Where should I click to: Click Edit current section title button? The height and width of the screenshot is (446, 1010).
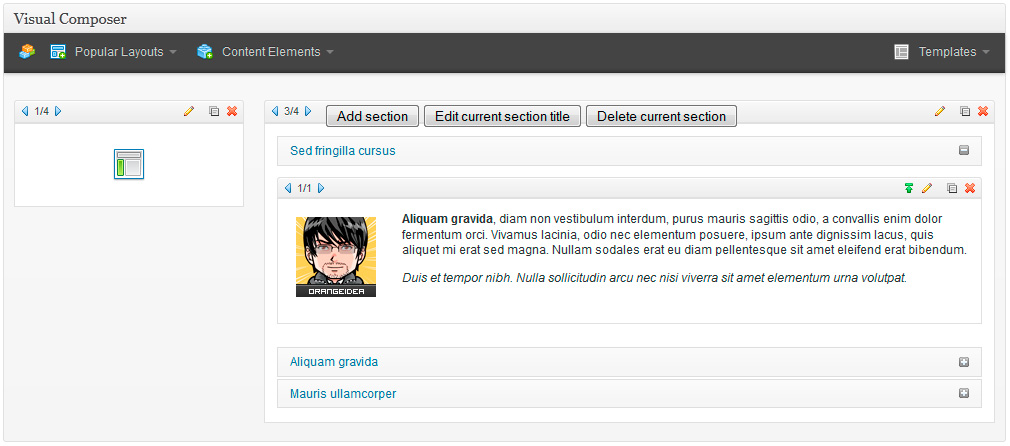click(x=502, y=116)
